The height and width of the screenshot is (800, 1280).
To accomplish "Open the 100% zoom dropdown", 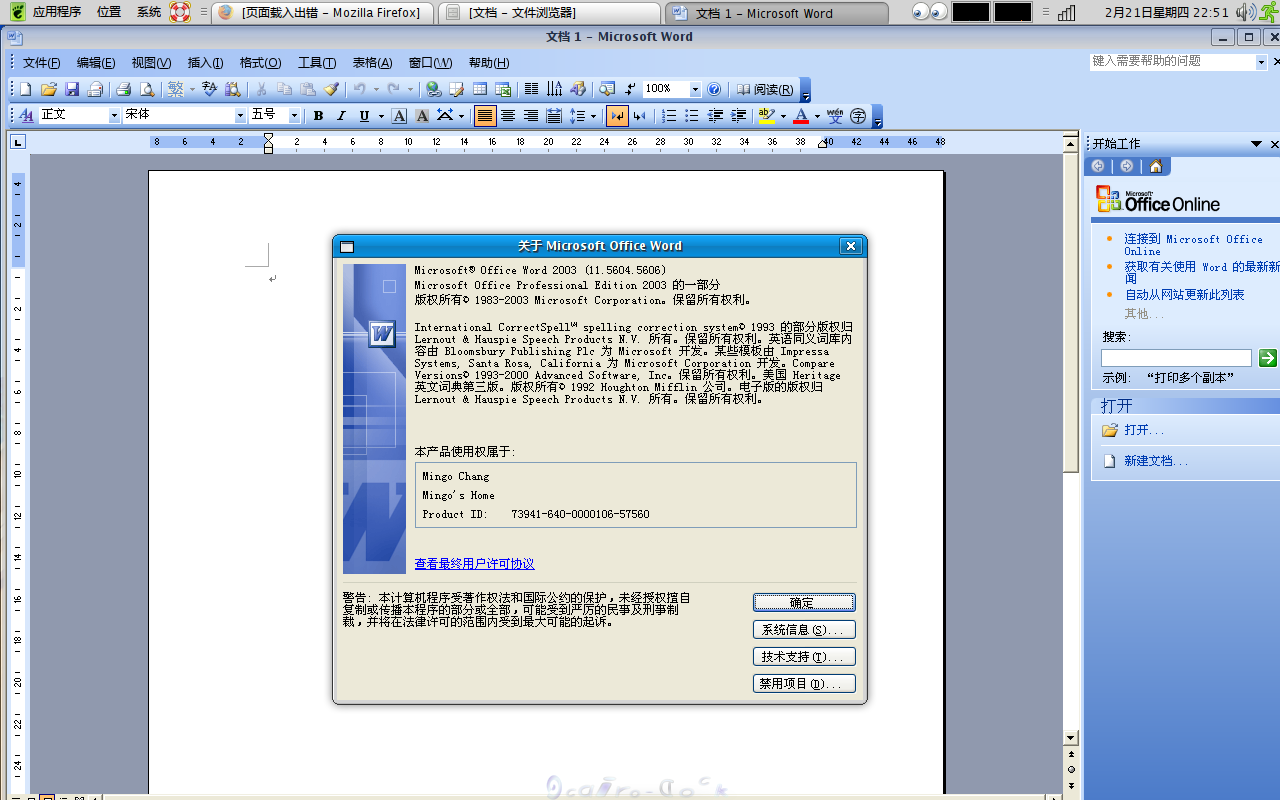I will click(x=695, y=89).
